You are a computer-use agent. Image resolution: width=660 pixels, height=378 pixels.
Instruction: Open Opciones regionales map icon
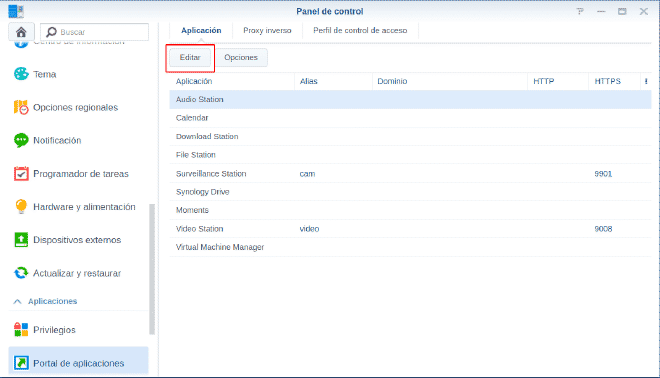21,107
